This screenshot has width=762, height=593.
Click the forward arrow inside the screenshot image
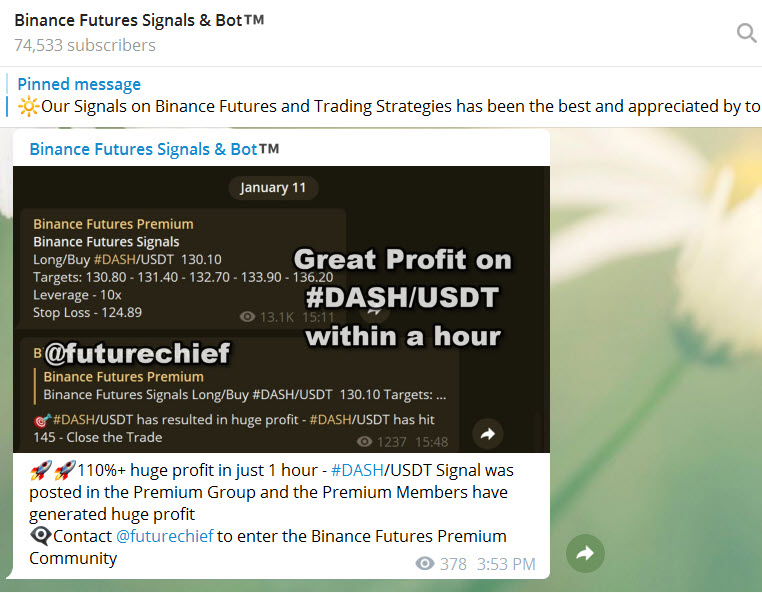click(488, 434)
